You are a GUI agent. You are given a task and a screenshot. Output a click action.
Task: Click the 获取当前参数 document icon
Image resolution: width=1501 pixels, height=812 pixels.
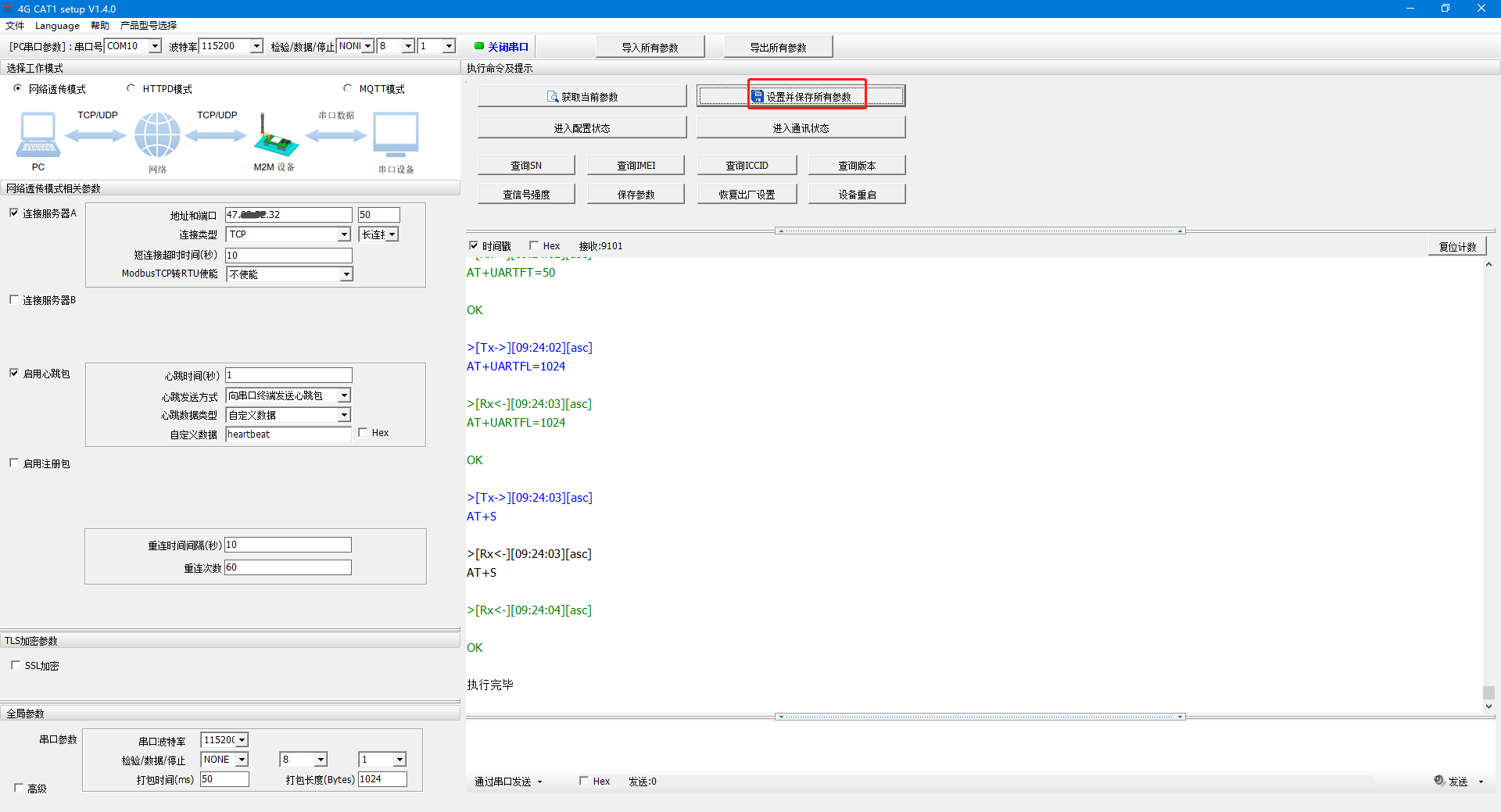[553, 97]
